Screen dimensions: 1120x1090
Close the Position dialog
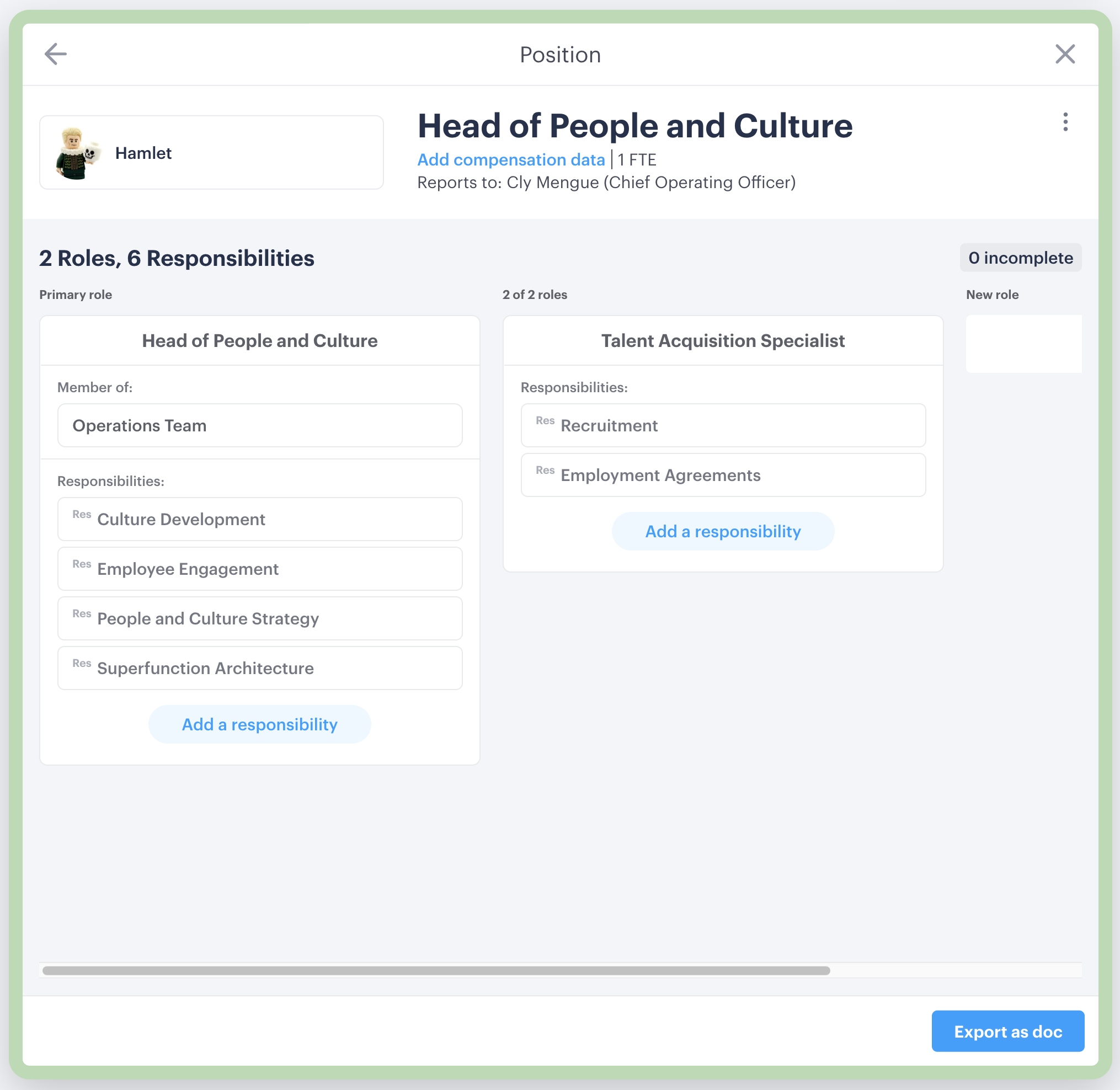(x=1065, y=55)
